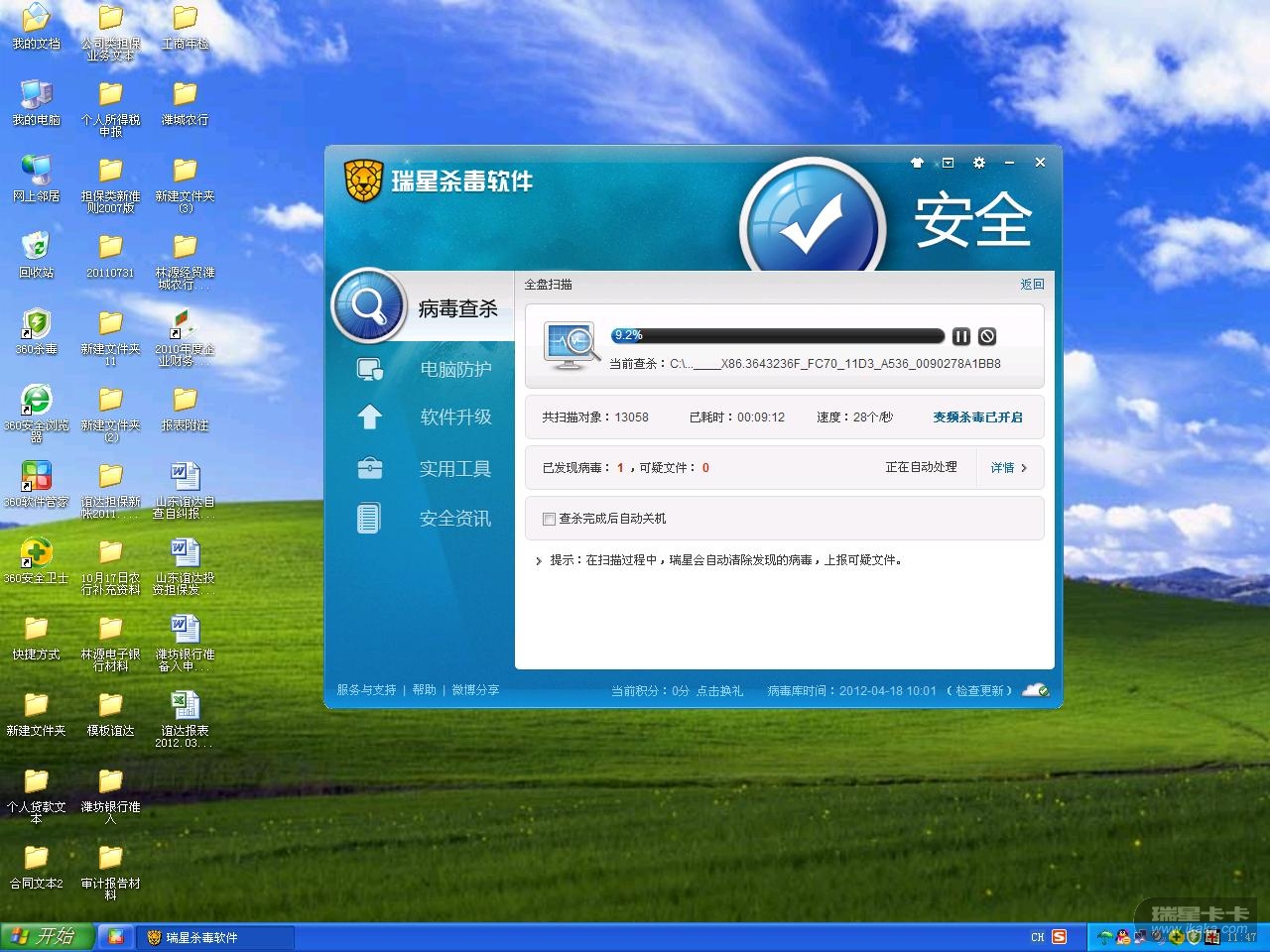
Task: Click the scan progress bar at 9.2%
Action: 777,335
